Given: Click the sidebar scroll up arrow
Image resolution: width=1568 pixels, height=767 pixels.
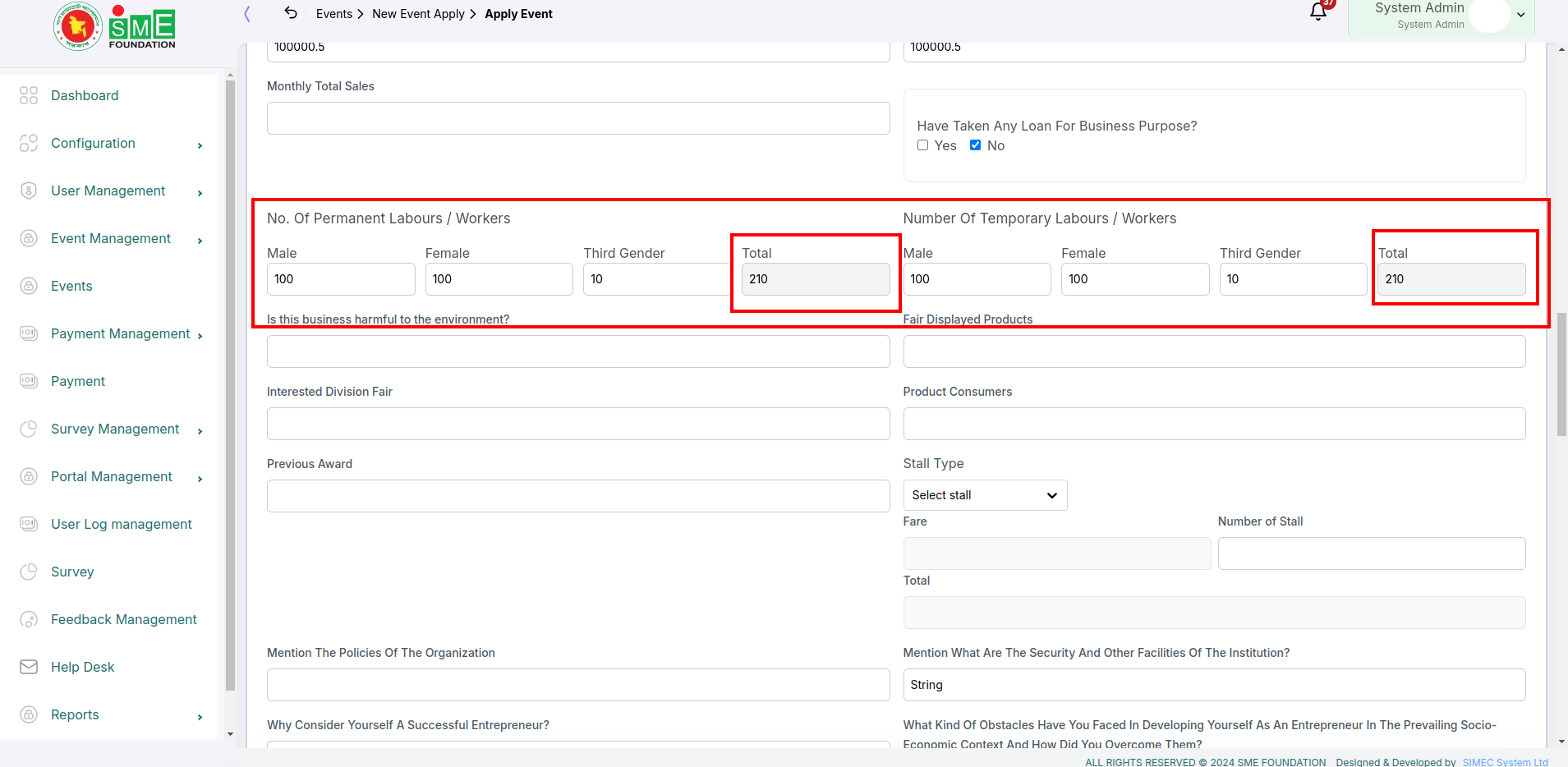Looking at the screenshot, I should coord(230,76).
